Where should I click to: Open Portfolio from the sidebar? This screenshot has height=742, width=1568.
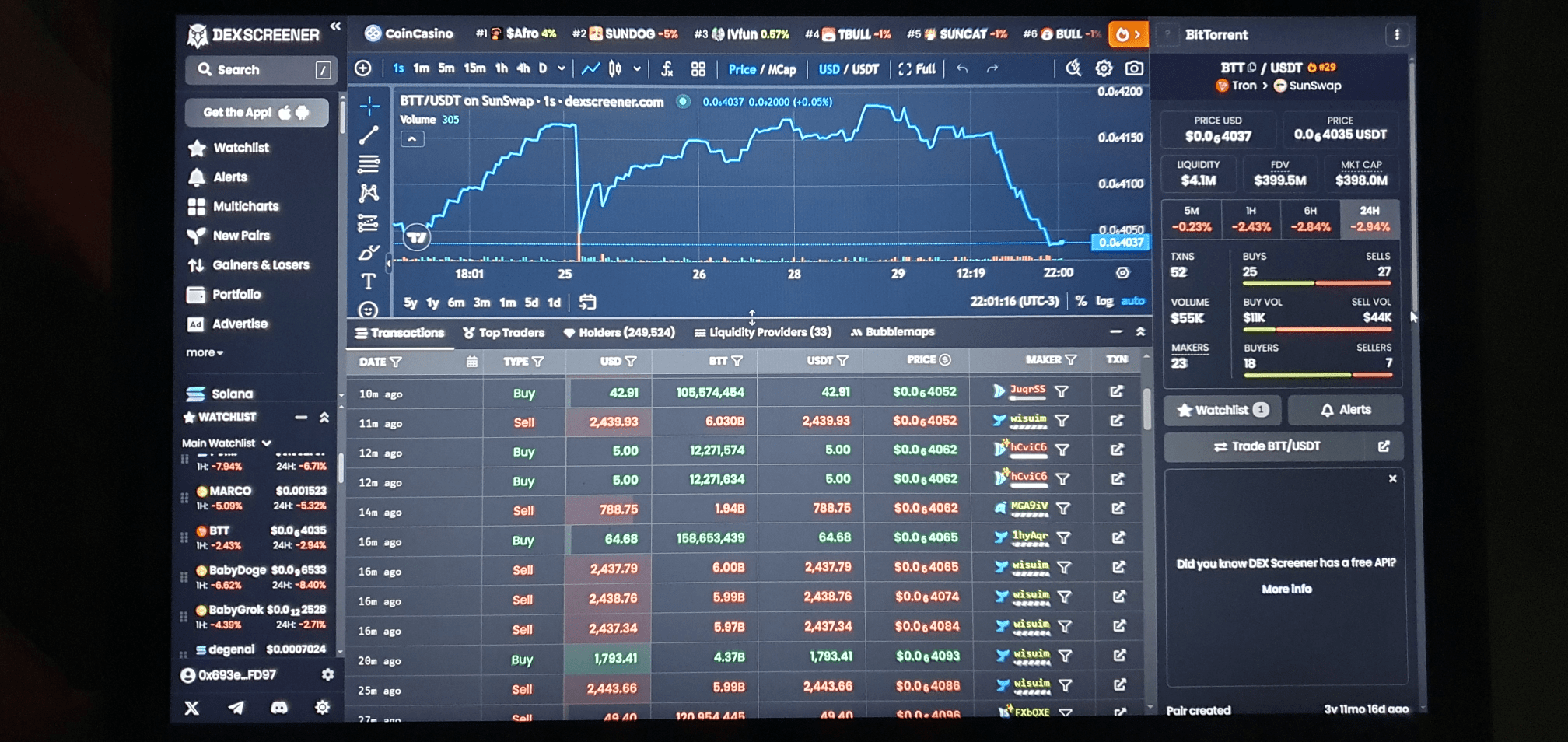coord(225,295)
